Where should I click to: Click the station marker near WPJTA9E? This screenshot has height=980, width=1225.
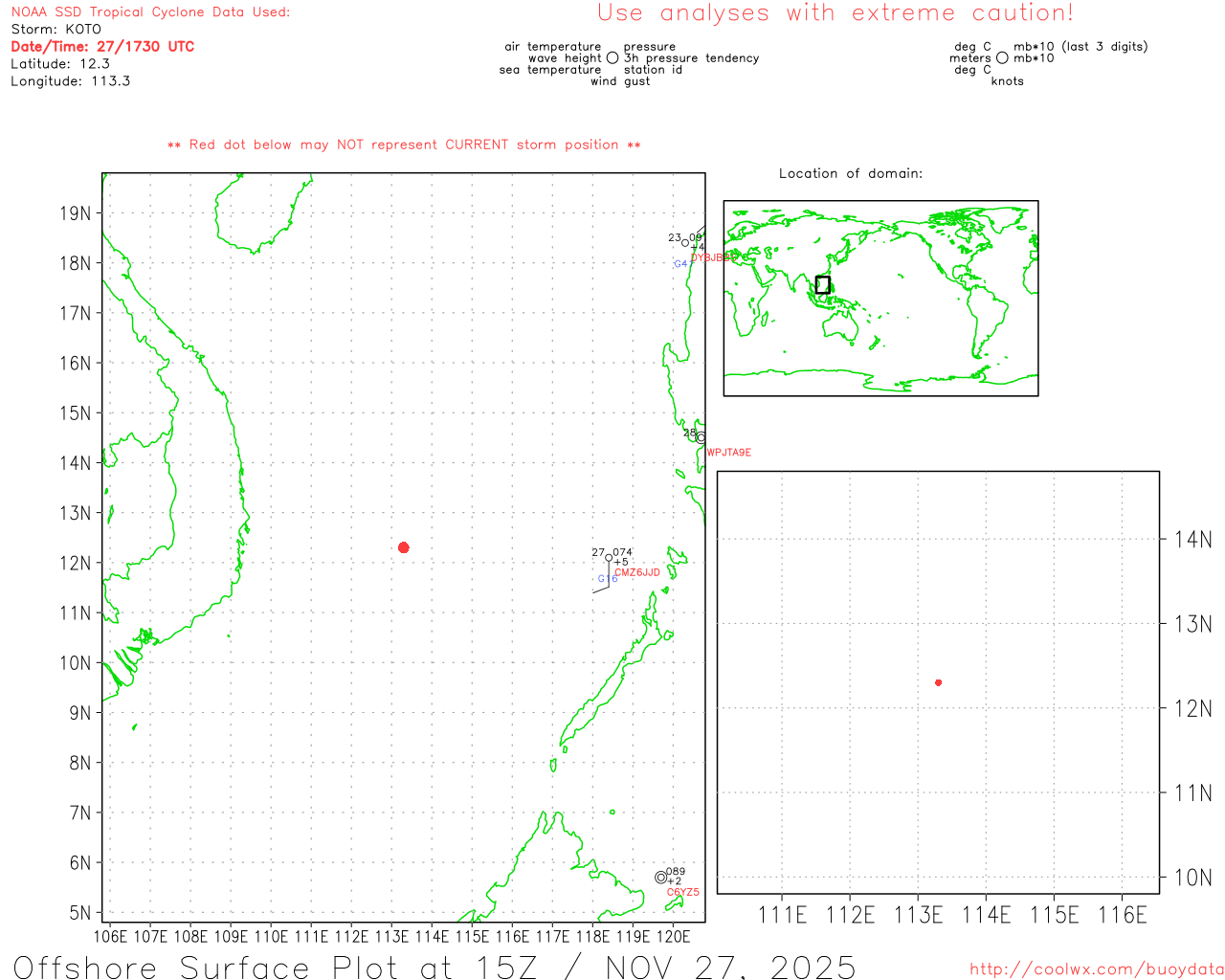point(702,437)
